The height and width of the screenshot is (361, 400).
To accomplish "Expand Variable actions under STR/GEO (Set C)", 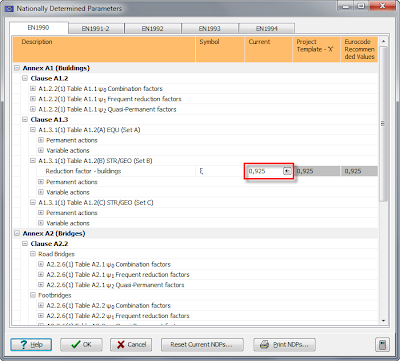I will click(x=41, y=223).
